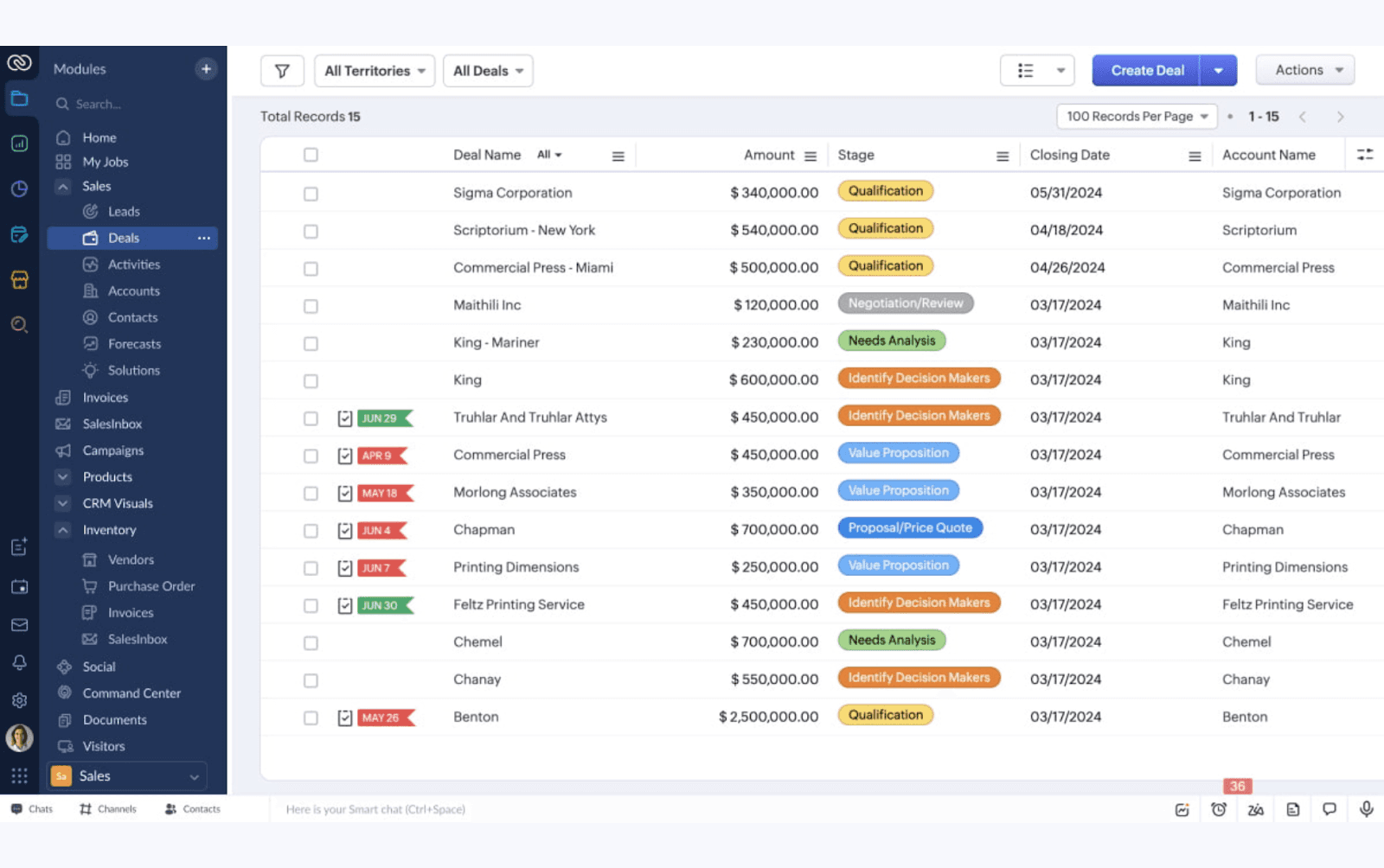Click the user profile avatar
The image size is (1384, 868).
pyautogui.click(x=19, y=738)
